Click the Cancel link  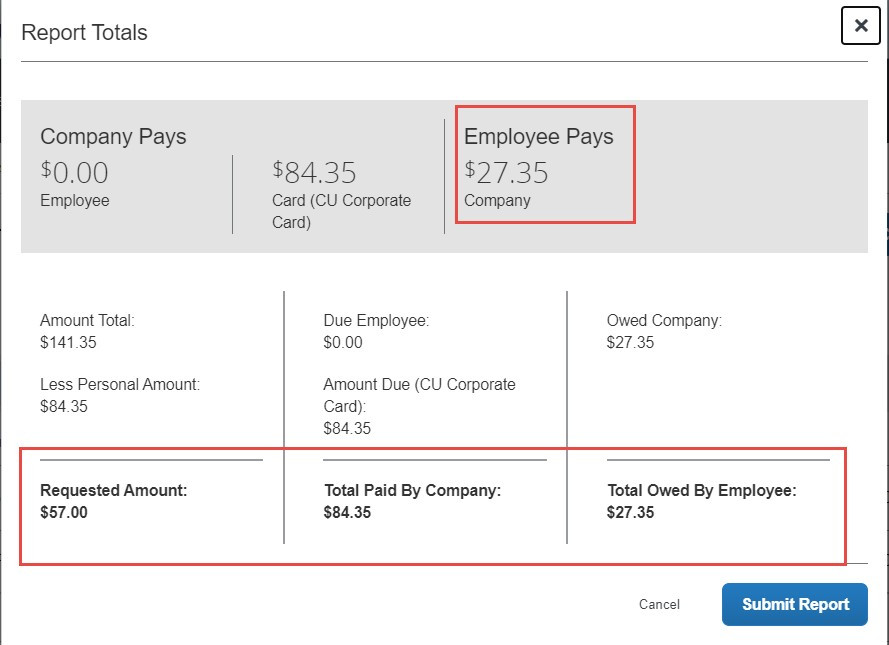coord(659,604)
